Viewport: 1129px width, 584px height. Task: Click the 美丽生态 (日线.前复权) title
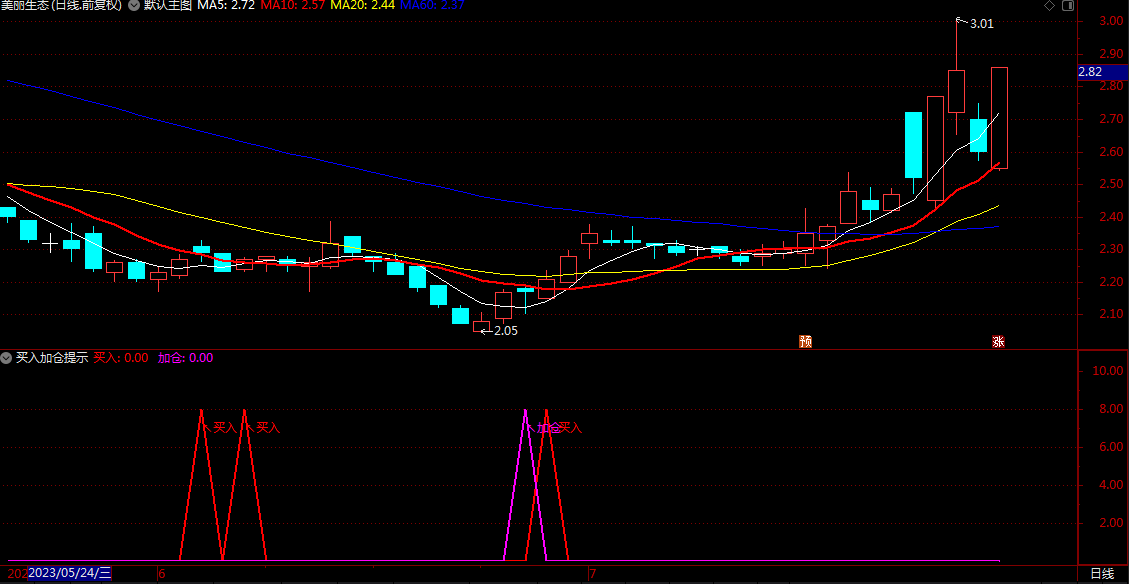(61, 5)
